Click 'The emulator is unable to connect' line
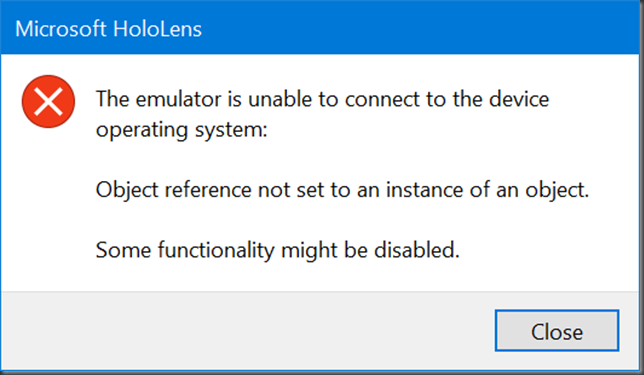 click(x=322, y=99)
